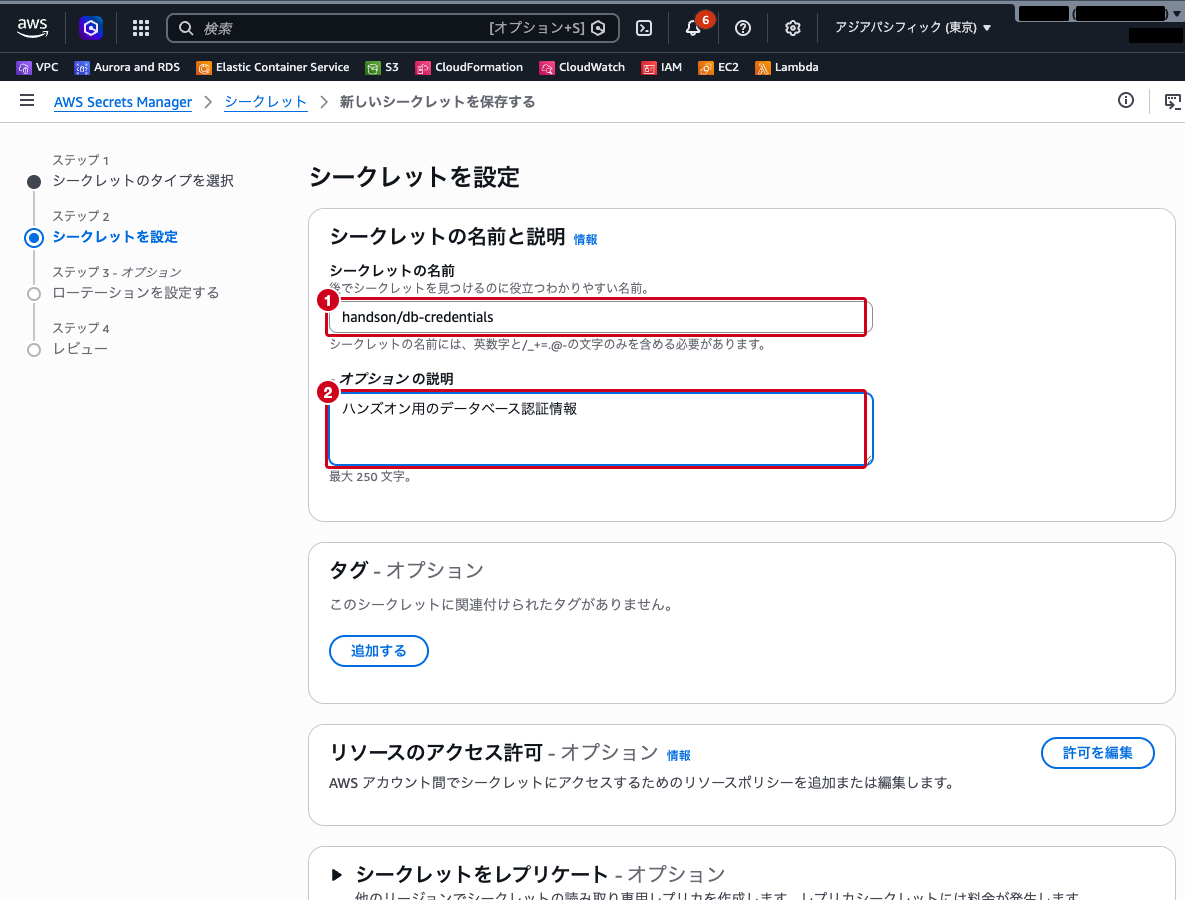Click the IAM shortcut icon

point(648,68)
